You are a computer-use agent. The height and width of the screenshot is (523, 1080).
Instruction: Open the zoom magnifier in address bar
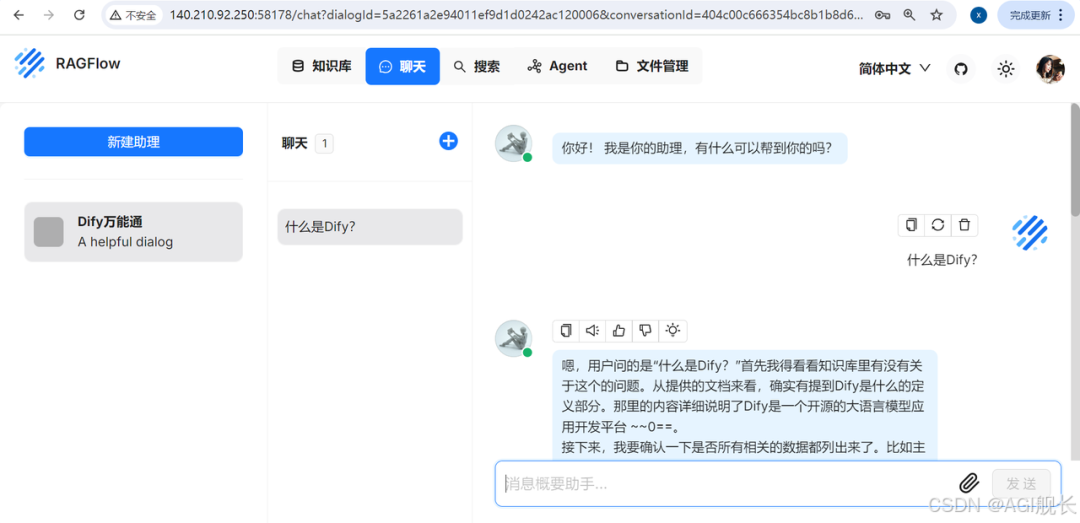[909, 15]
